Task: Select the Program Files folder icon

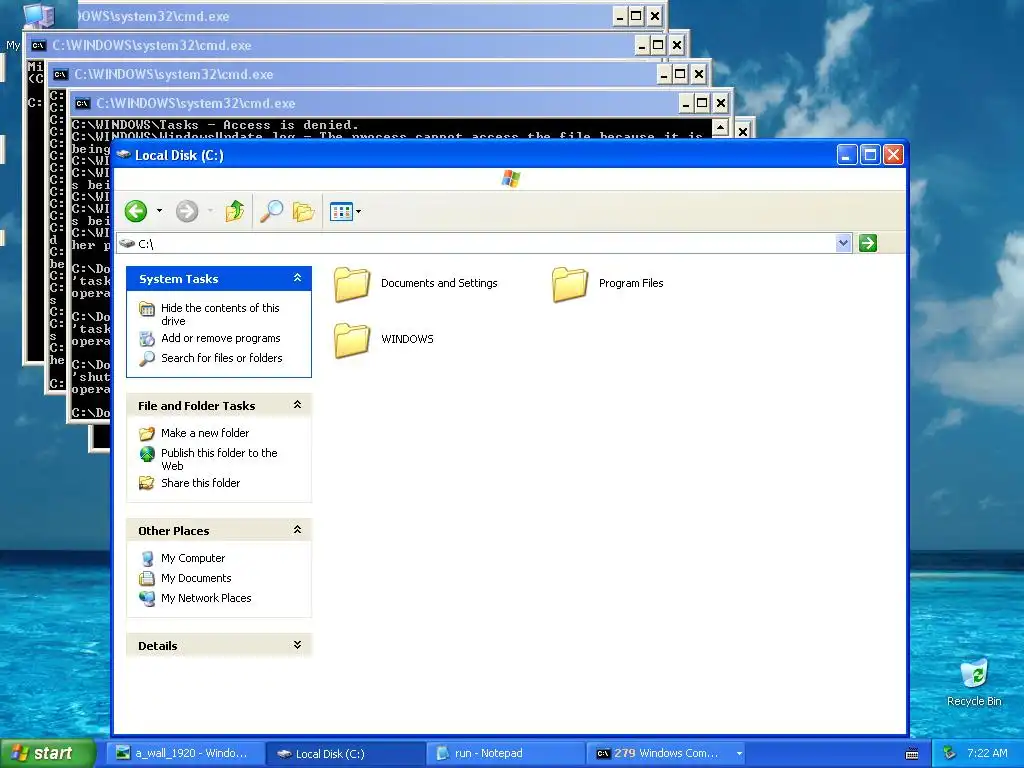Action: [570, 284]
